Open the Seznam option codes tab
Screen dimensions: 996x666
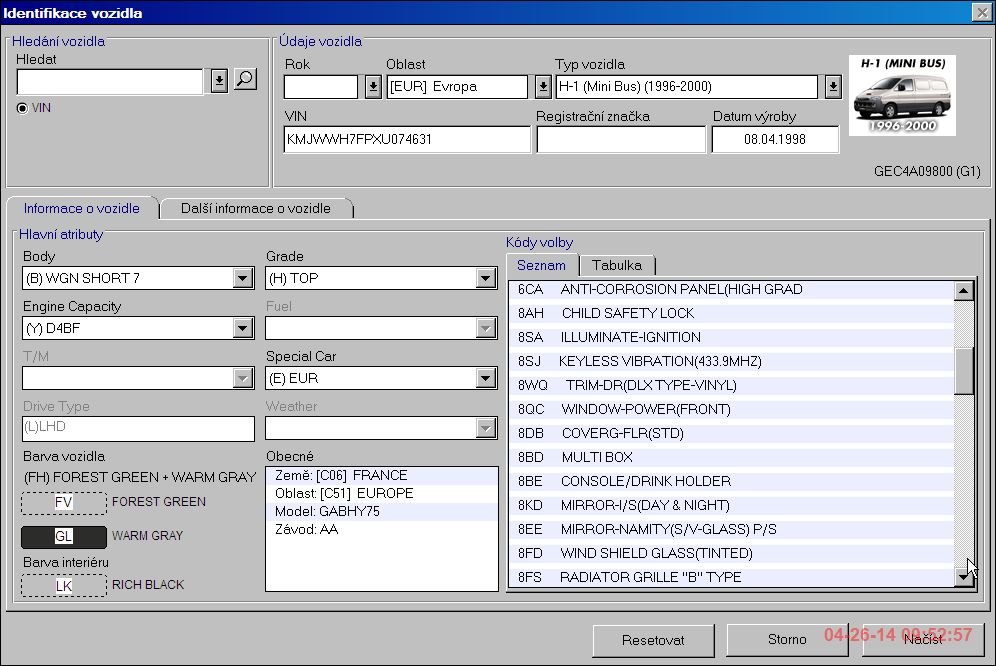[541, 265]
